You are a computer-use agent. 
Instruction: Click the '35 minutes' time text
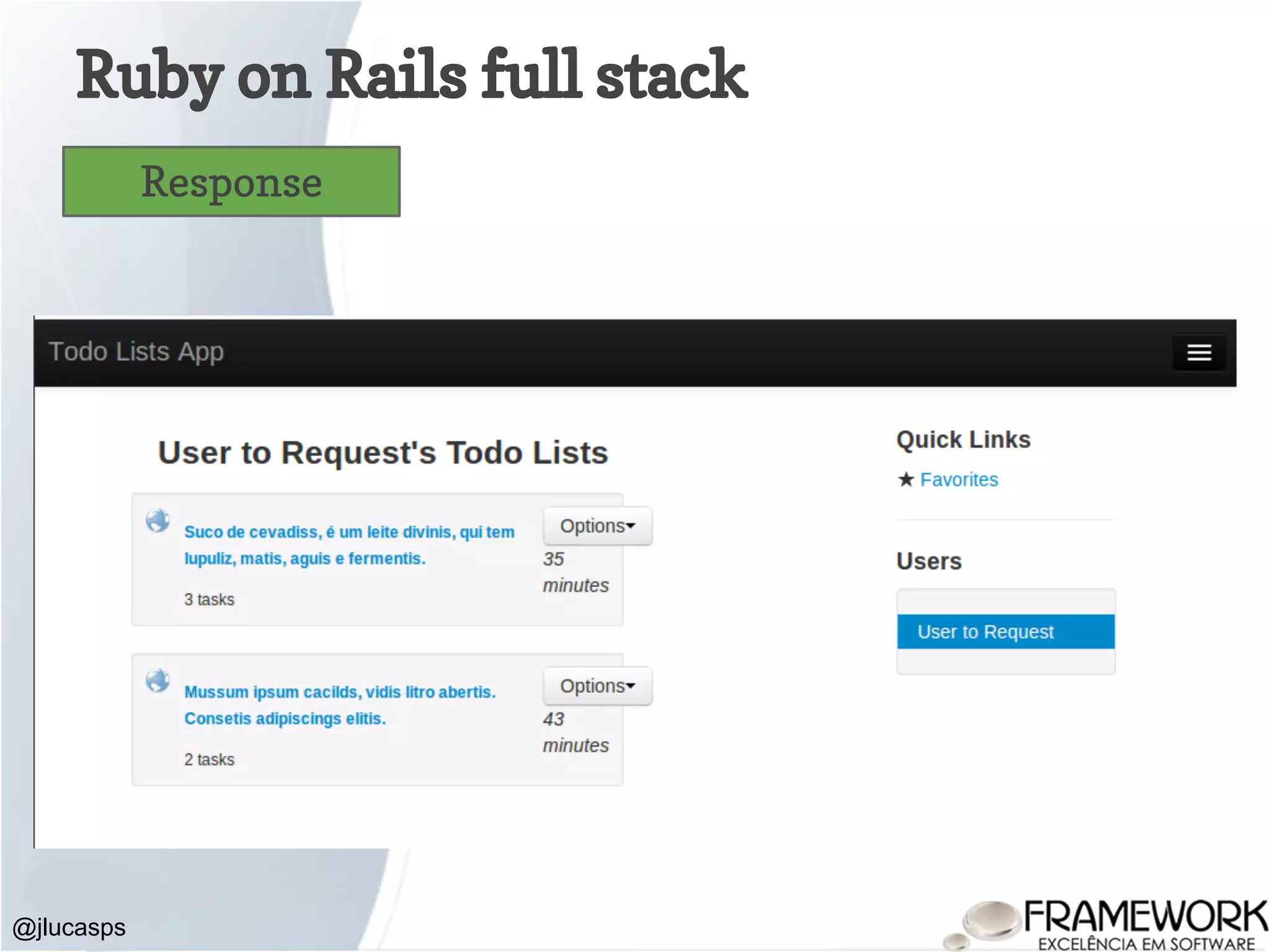(575, 571)
